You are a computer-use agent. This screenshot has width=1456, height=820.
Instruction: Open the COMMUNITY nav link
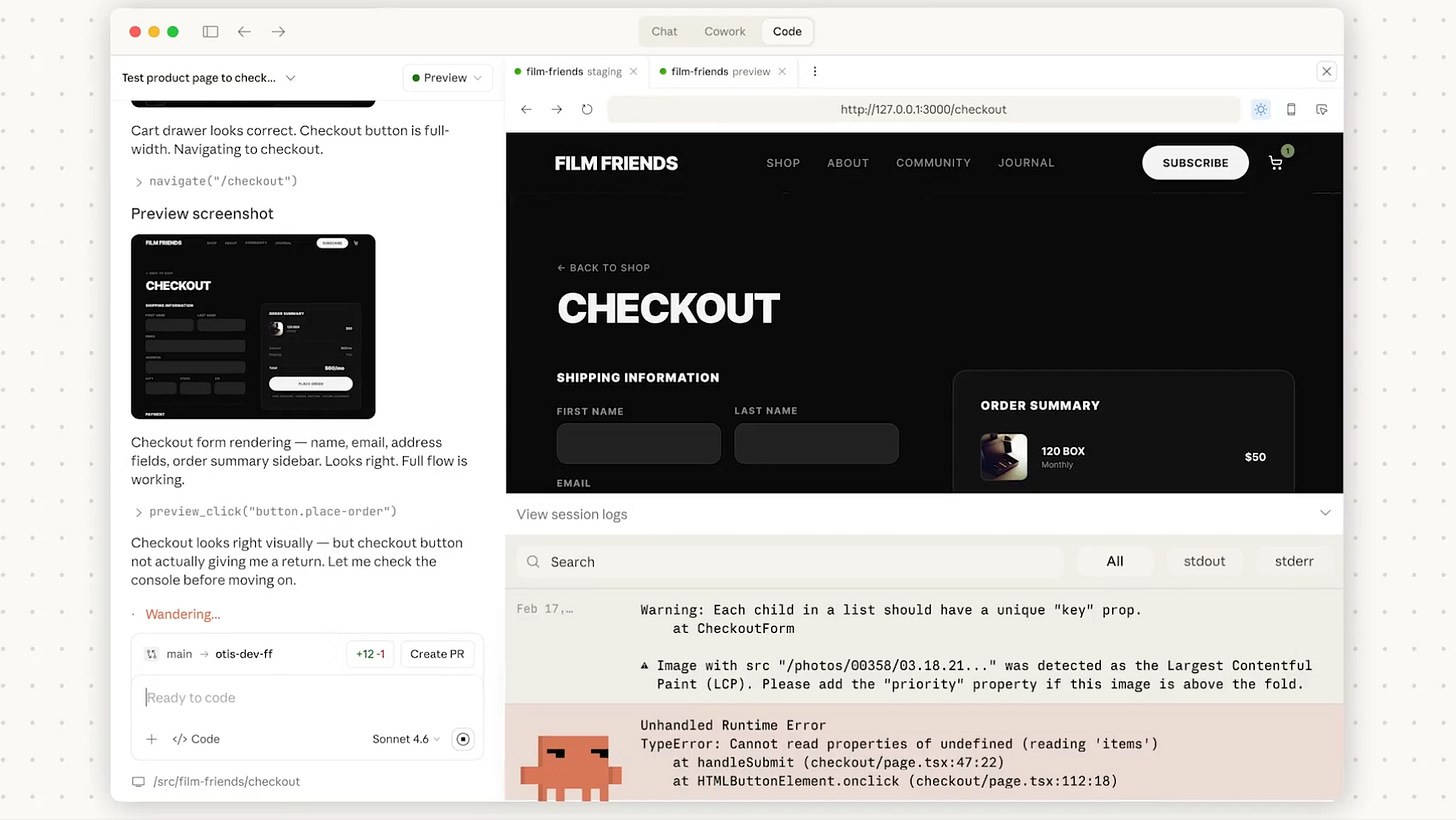(x=933, y=163)
